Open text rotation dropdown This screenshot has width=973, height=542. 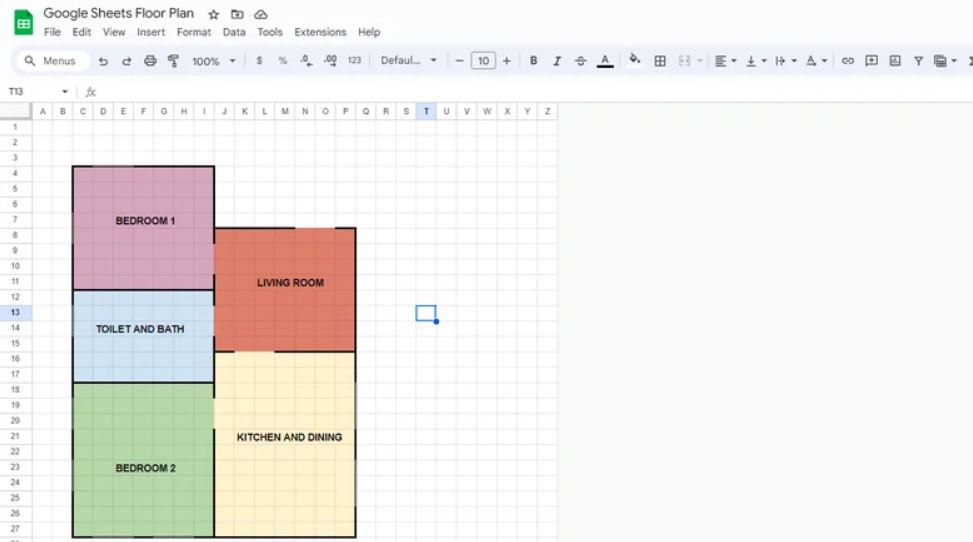[x=816, y=61]
